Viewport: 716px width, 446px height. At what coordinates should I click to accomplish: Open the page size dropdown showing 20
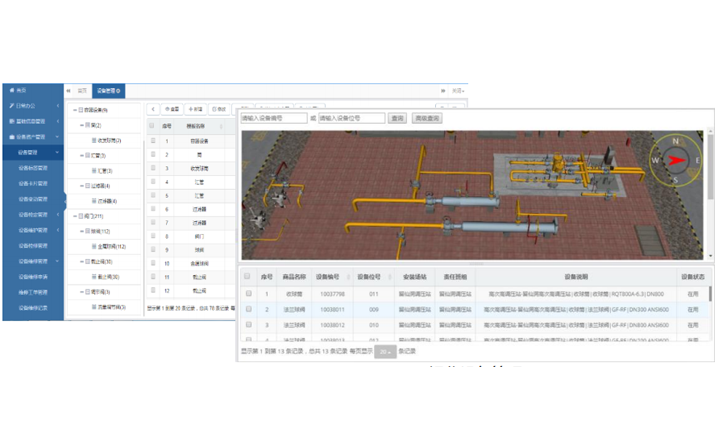[385, 352]
